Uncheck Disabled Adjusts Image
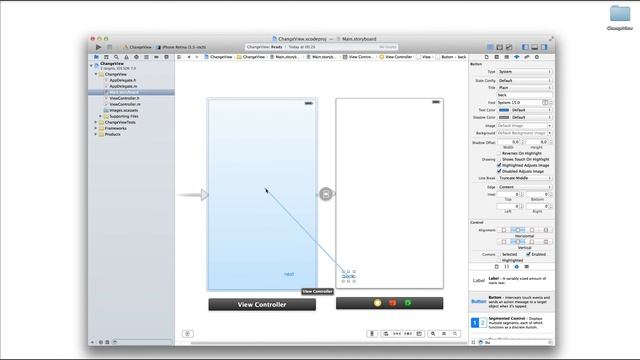Screen dimensions: 640x360 pos(499,171)
